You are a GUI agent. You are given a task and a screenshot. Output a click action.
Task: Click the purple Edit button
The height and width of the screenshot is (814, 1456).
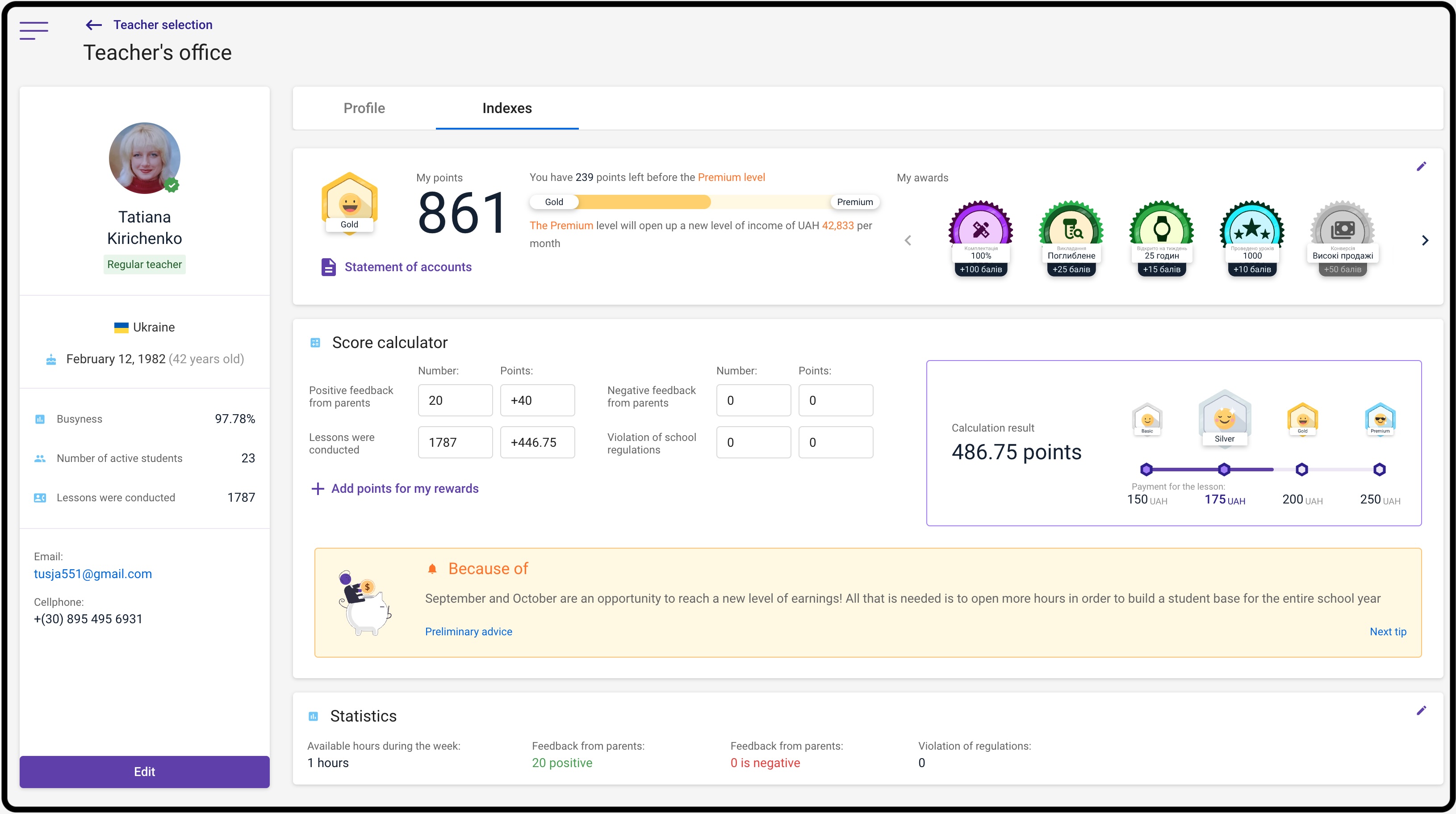pyautogui.click(x=144, y=772)
